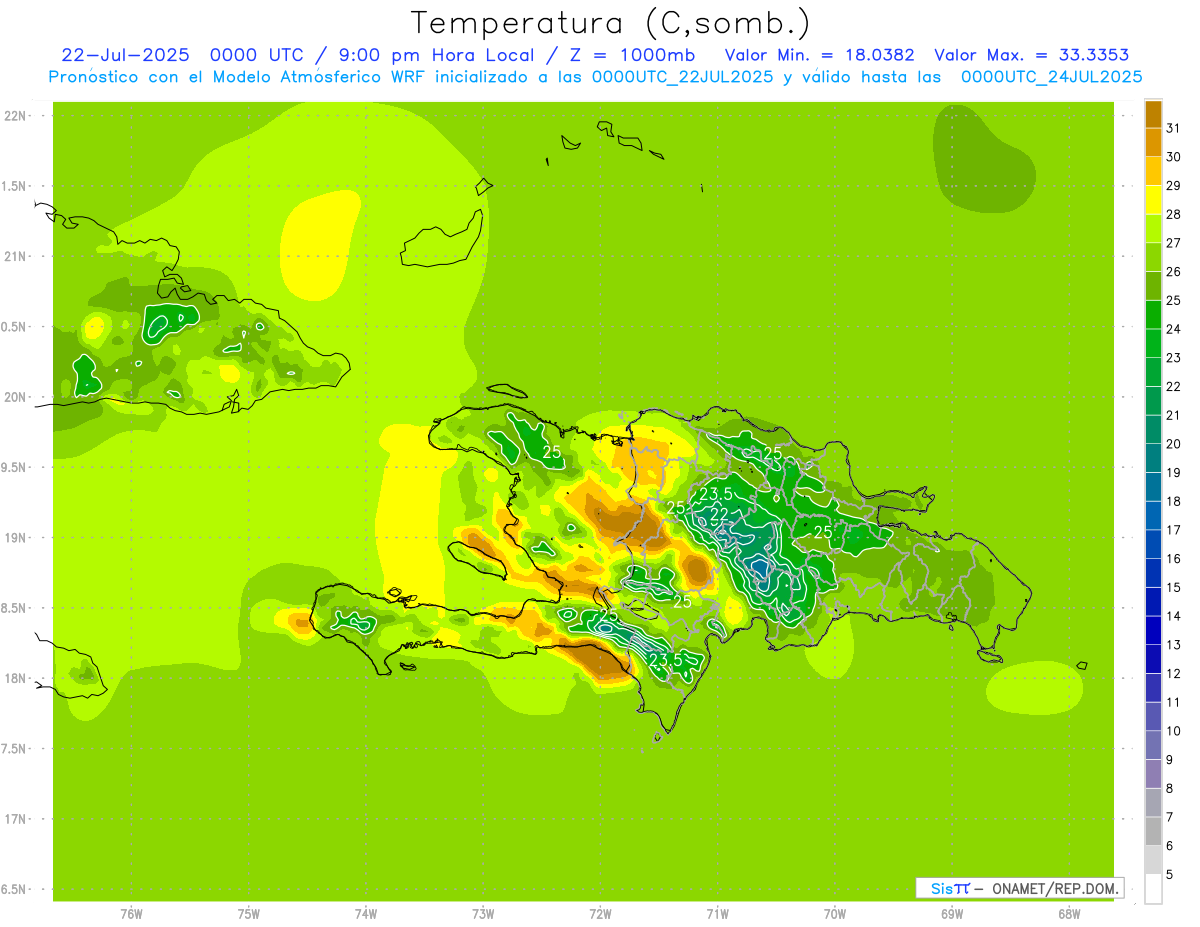This screenshot has height=927, width=1200.
Task: Select '0000UTC_24JUL2025' valid-until time text
Action: tap(1051, 77)
